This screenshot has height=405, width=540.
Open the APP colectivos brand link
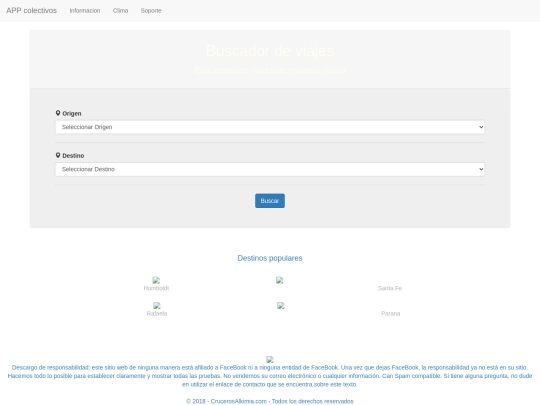(31, 11)
